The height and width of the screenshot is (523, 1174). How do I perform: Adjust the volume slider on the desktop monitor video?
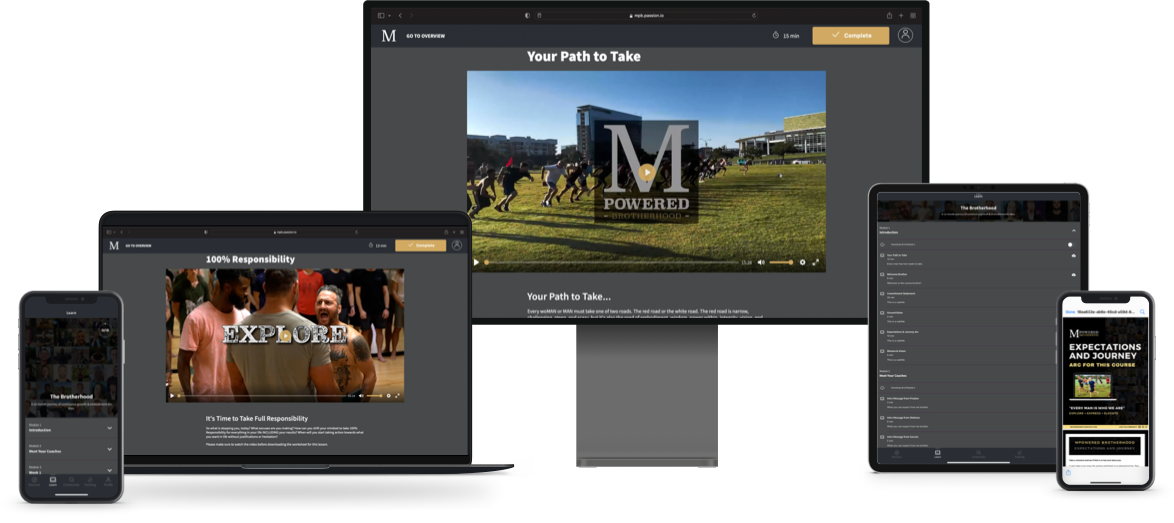(x=780, y=262)
